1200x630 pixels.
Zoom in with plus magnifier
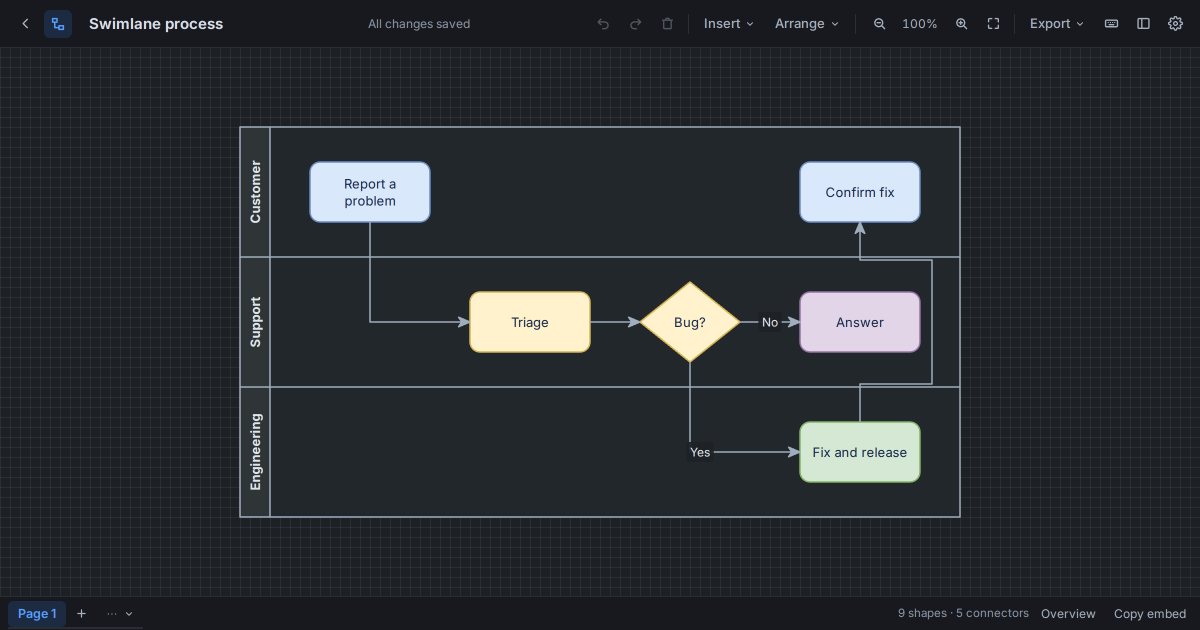[961, 24]
